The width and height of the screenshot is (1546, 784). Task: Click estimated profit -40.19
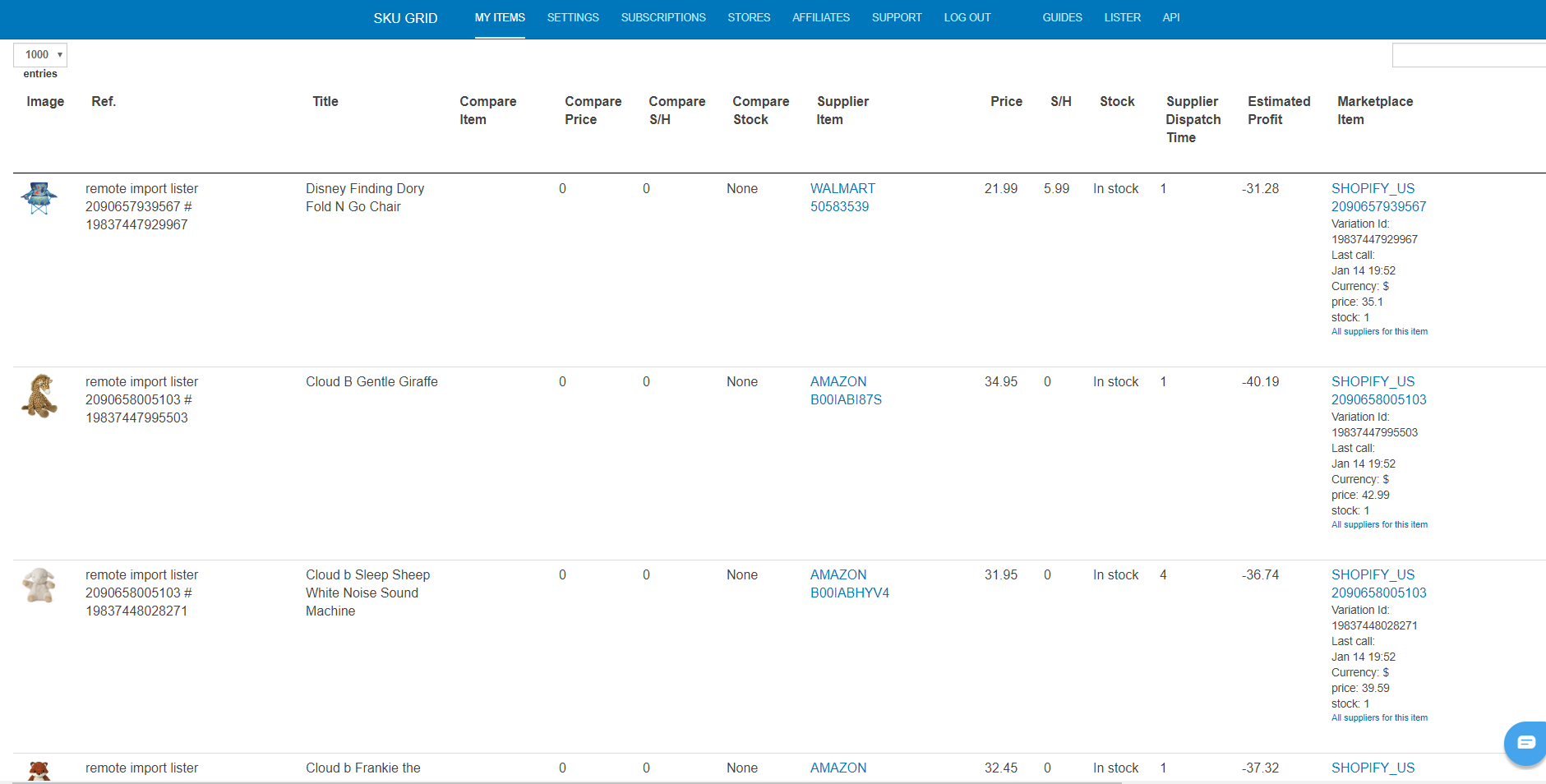(x=1260, y=381)
